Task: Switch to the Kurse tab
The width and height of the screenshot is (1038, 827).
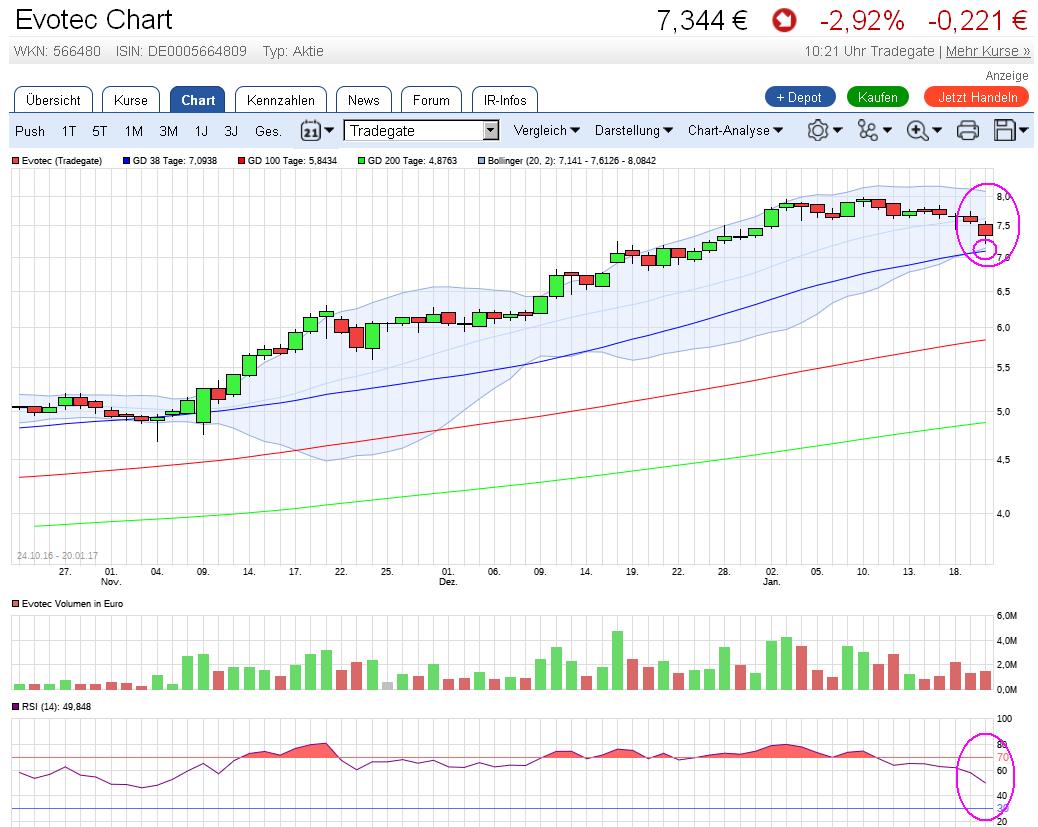Action: (130, 100)
